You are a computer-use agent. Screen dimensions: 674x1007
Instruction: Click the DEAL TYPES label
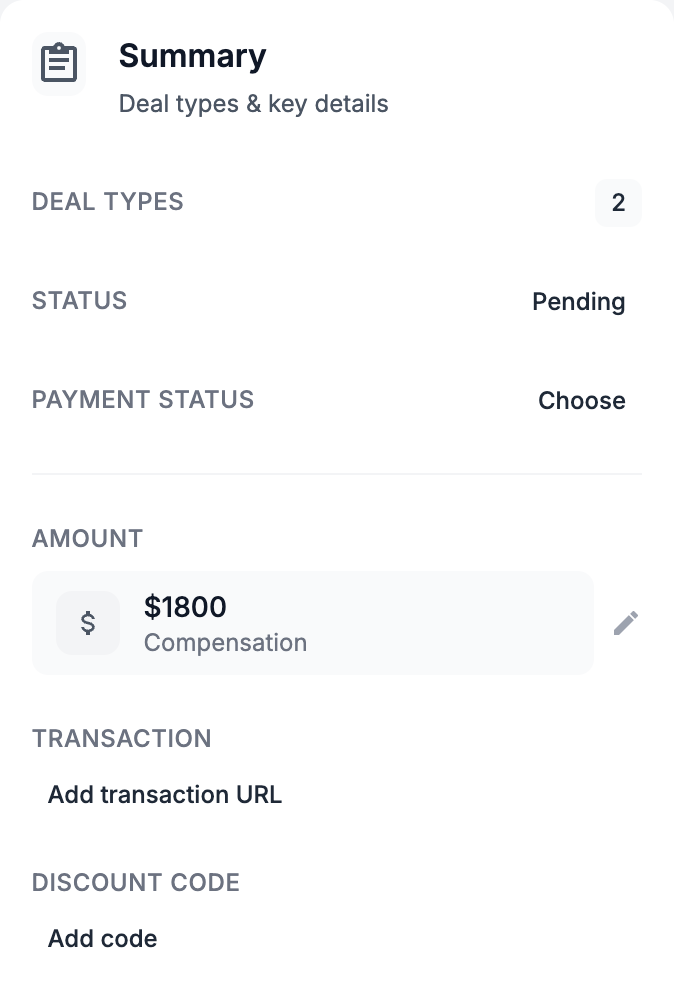pyautogui.click(x=108, y=202)
